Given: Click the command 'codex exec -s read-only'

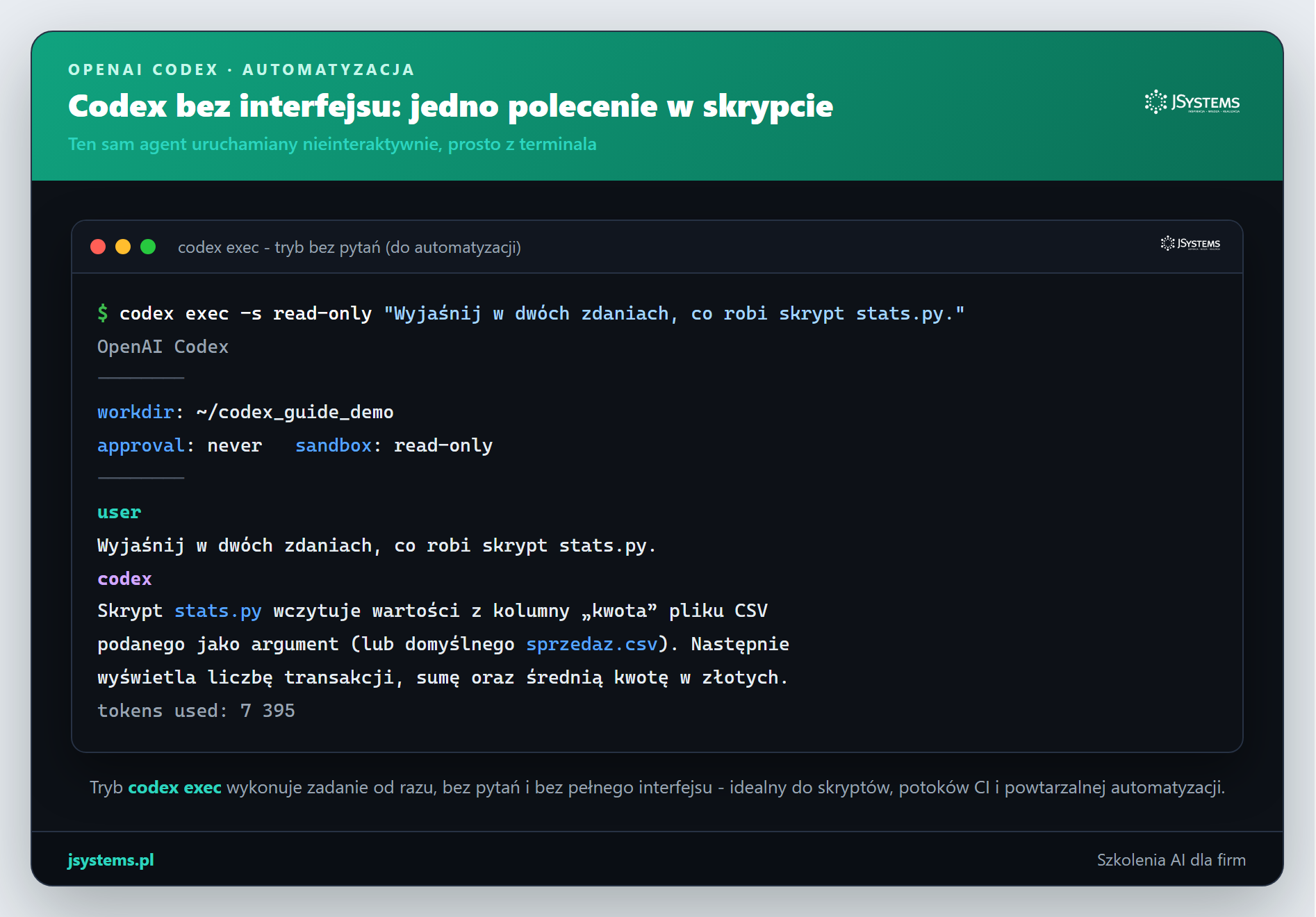Looking at the screenshot, I should pyautogui.click(x=245, y=314).
